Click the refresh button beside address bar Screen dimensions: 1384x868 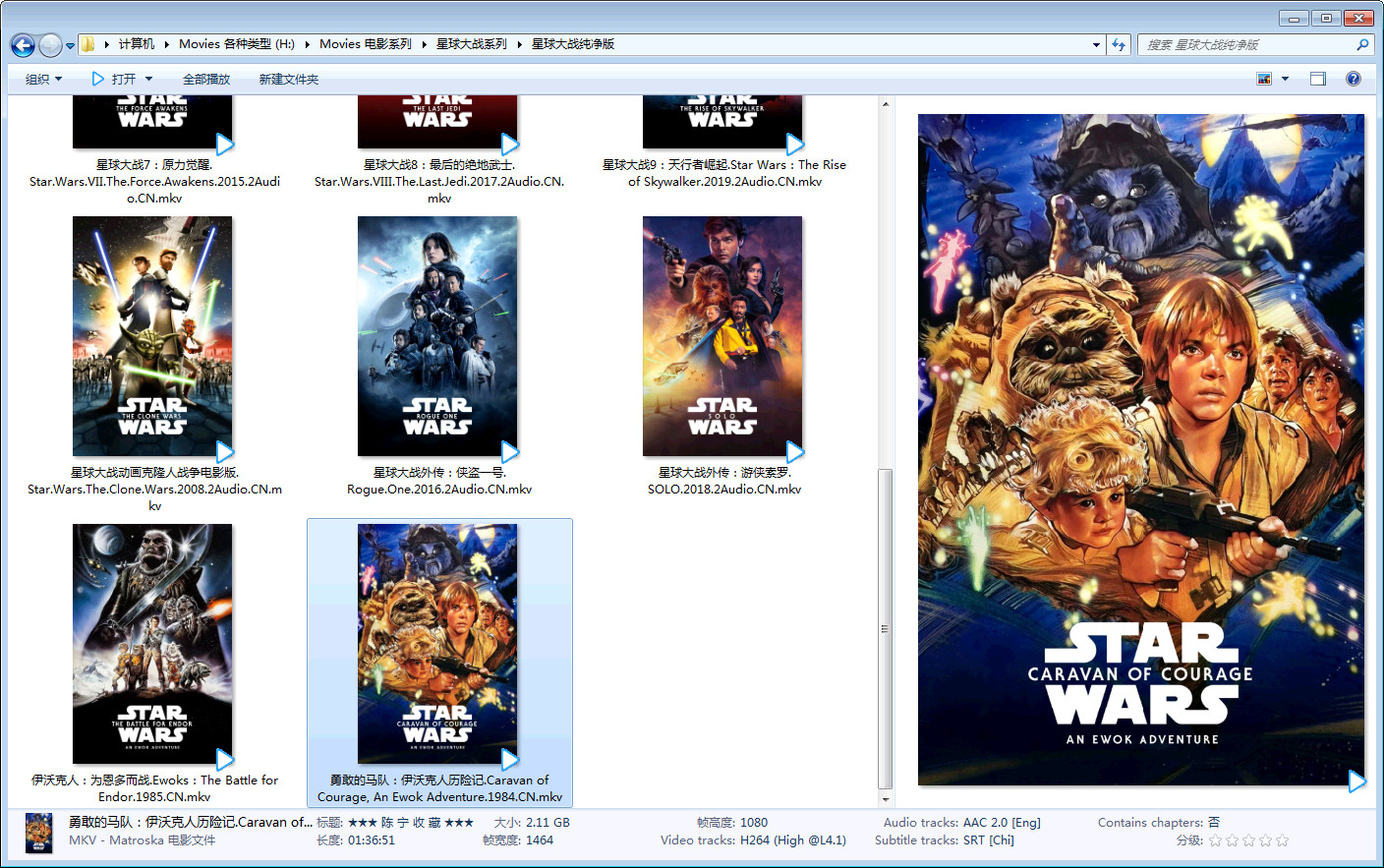pos(1119,45)
